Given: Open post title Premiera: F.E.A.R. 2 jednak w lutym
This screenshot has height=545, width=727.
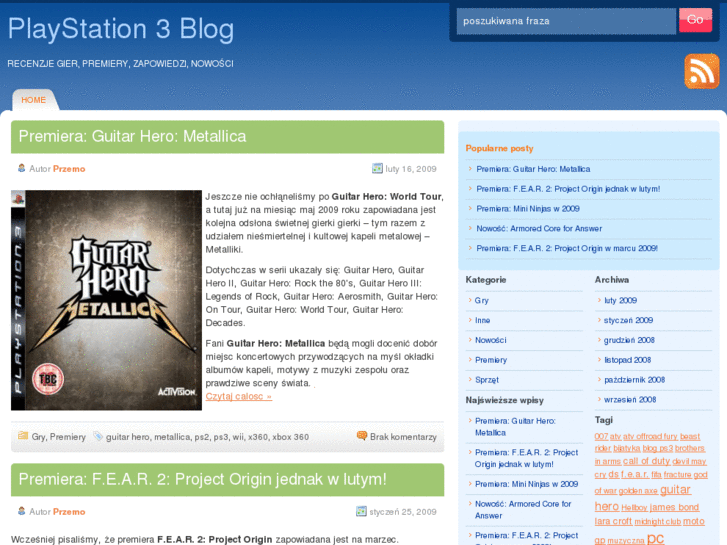Looking at the screenshot, I should point(203,479).
